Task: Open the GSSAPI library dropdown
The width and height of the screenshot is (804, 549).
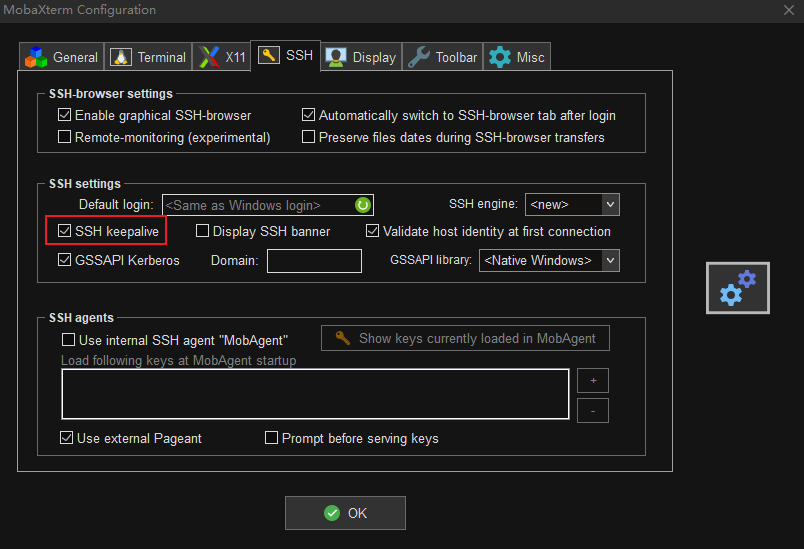Action: click(549, 260)
